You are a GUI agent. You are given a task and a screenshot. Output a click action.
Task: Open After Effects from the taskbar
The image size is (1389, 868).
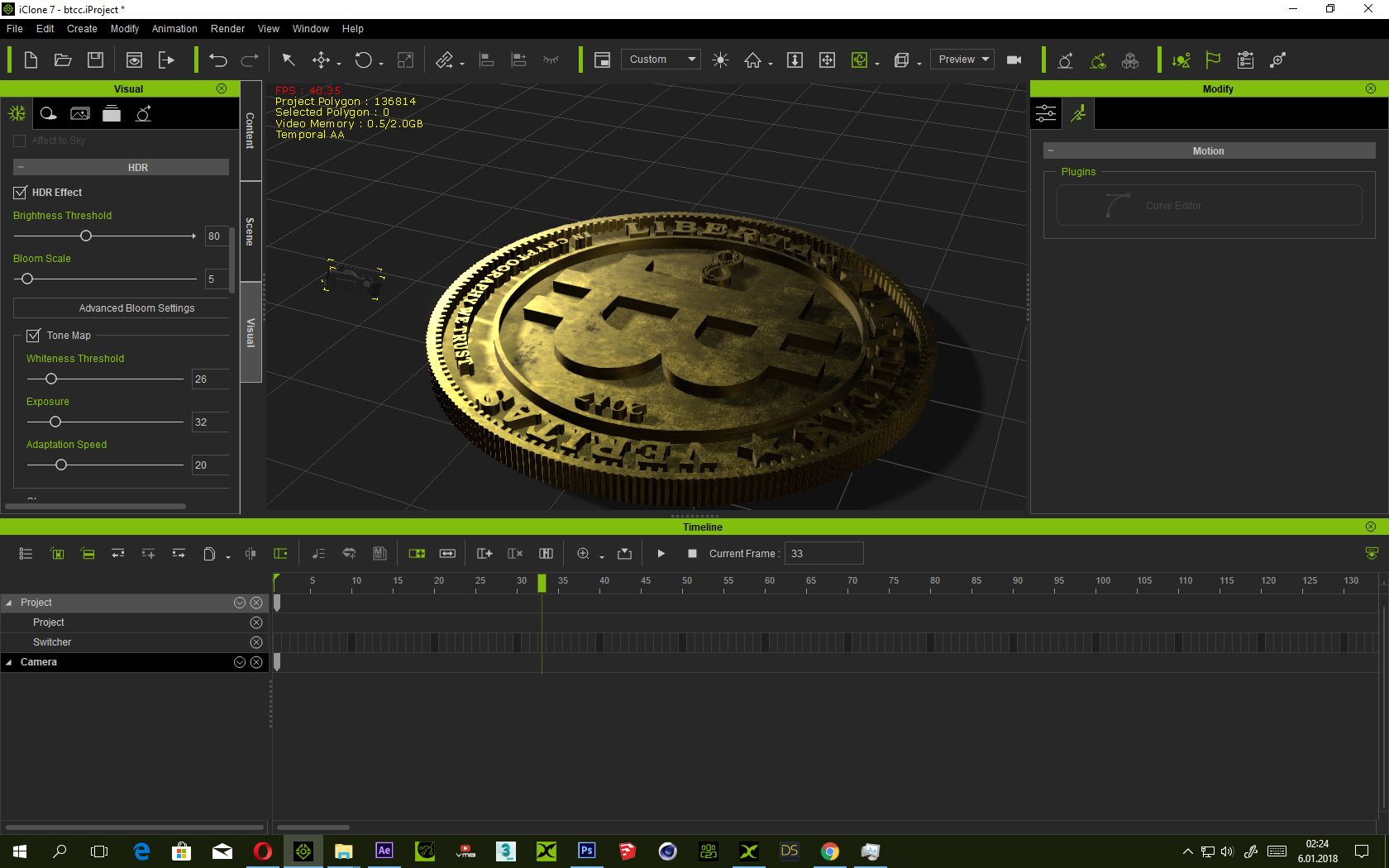coord(384,851)
